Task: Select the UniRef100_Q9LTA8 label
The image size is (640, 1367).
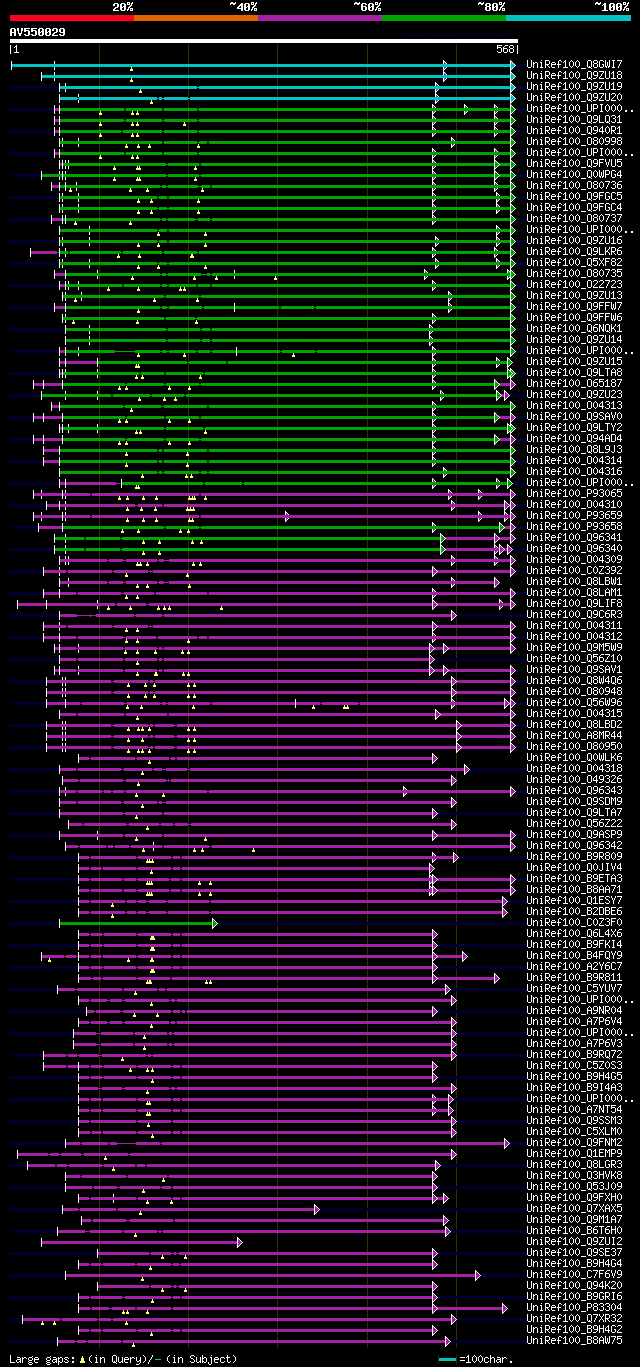Action: coord(574,372)
